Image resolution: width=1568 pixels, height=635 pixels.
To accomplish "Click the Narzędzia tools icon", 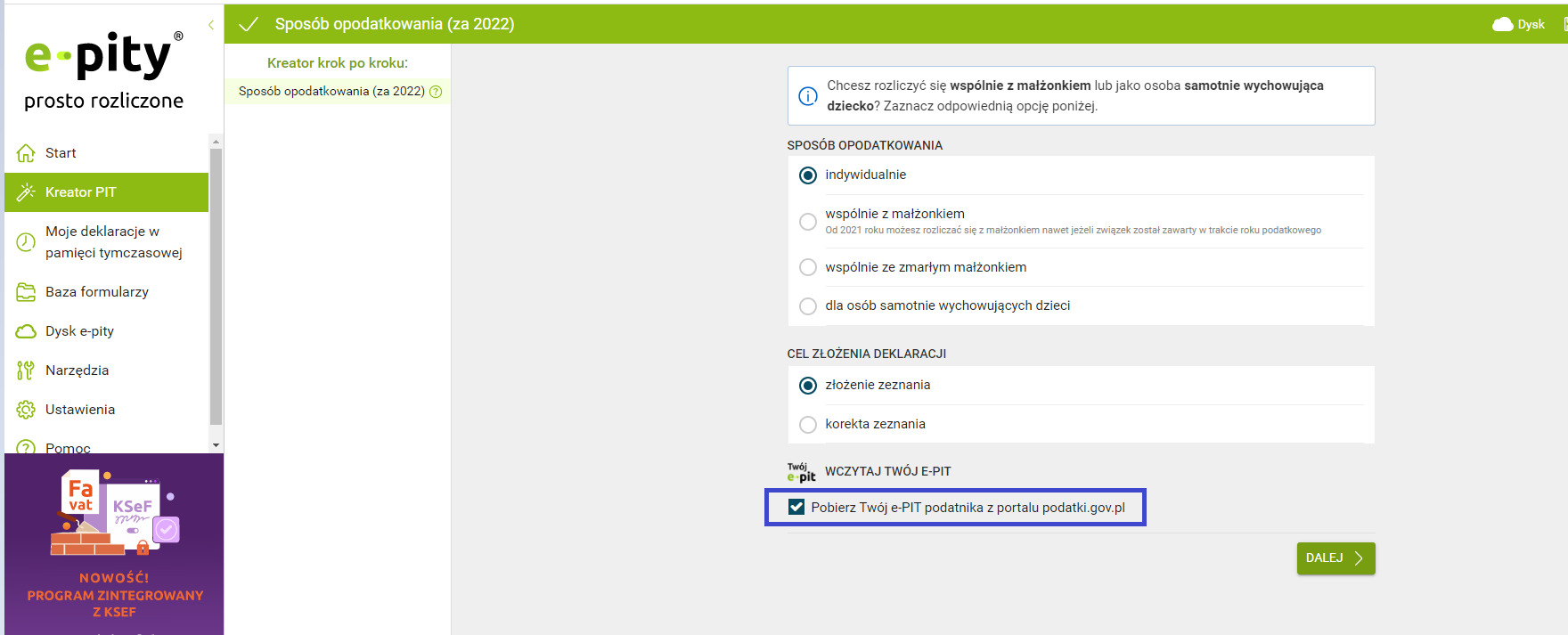I will pyautogui.click(x=26, y=370).
